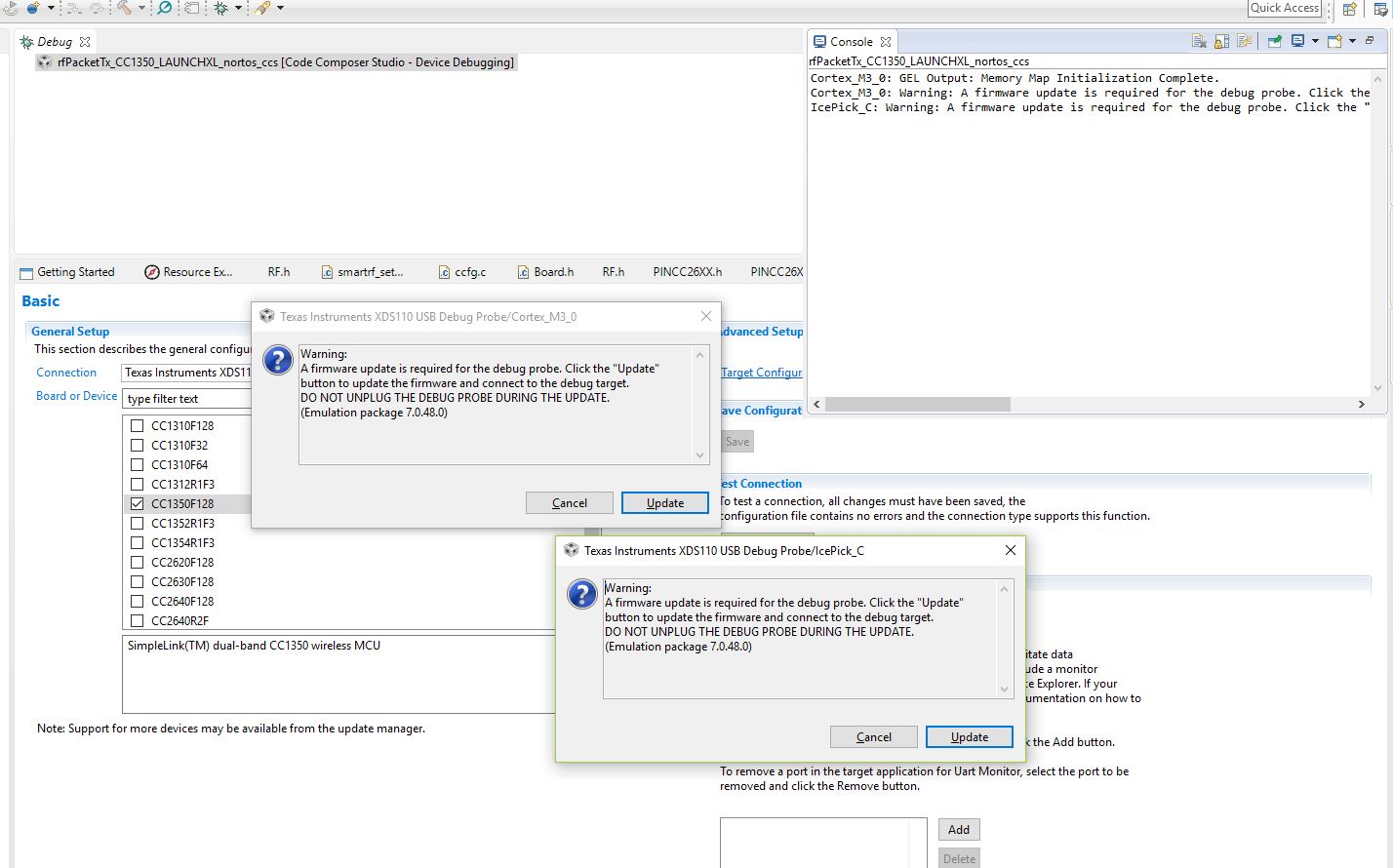Click the Pin Console icon
Screen dimensions: 1393x868
pos(1274,41)
